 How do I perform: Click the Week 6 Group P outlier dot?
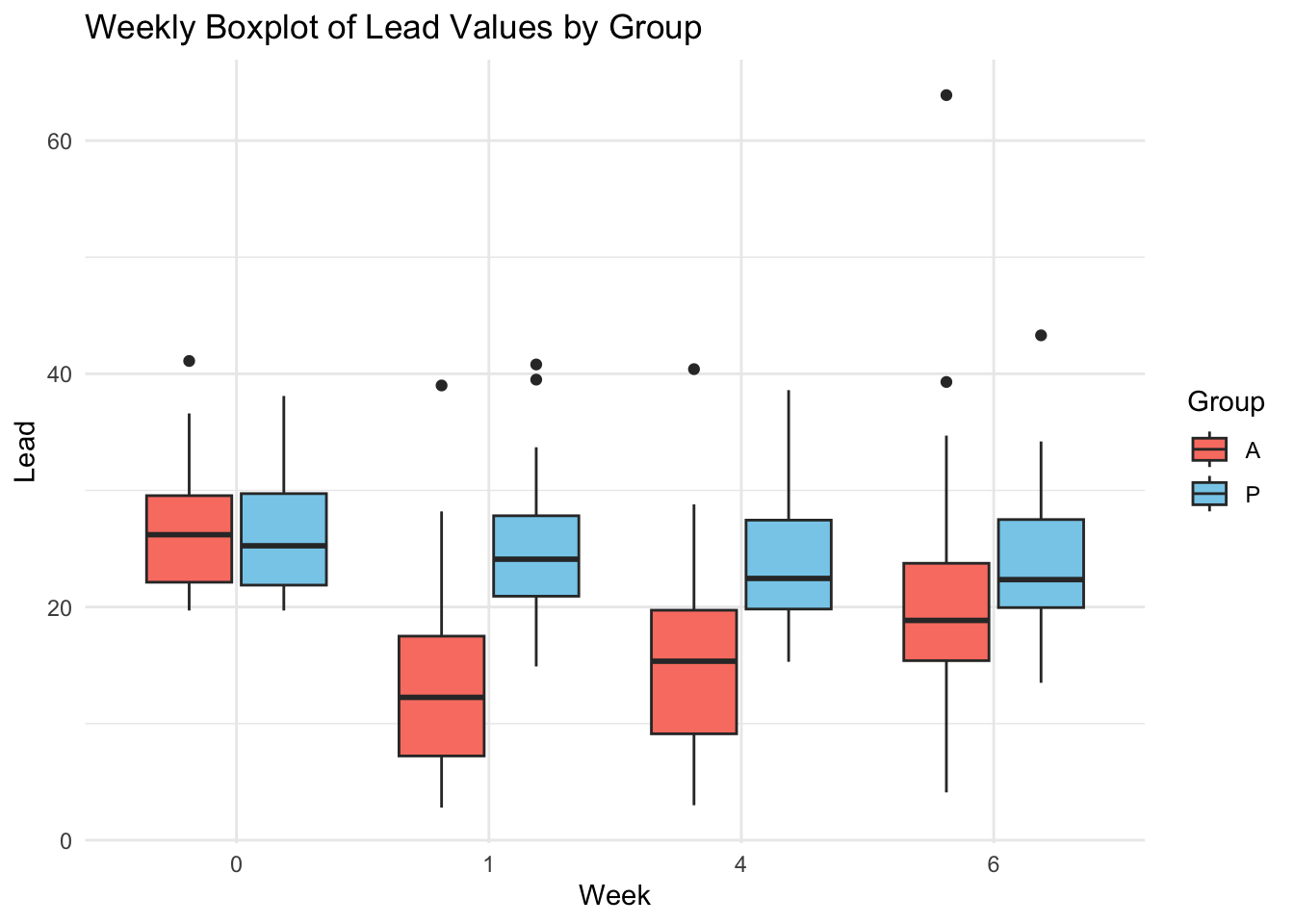point(1041,335)
